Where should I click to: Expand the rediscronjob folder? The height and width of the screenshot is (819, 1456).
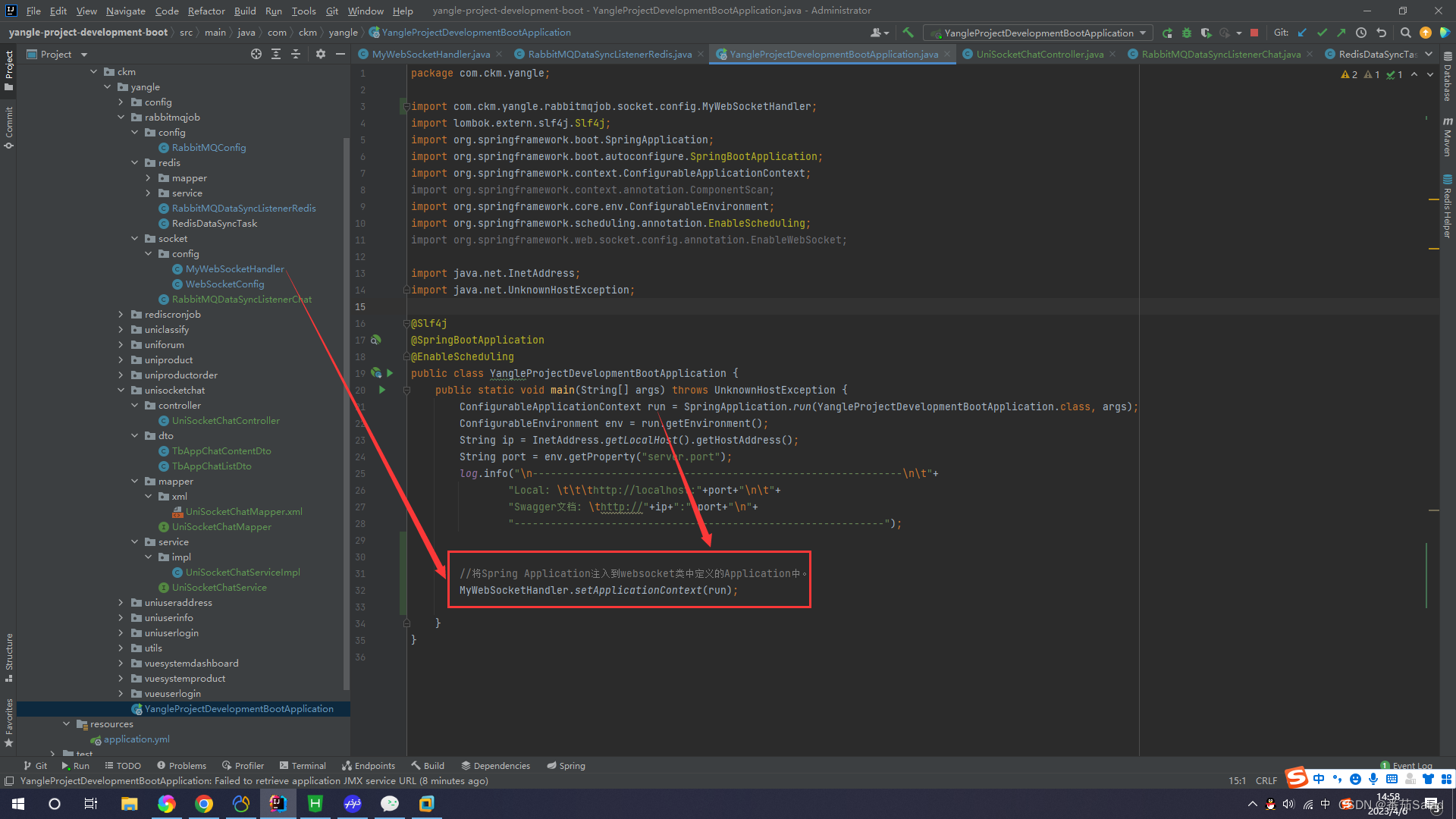pos(121,315)
